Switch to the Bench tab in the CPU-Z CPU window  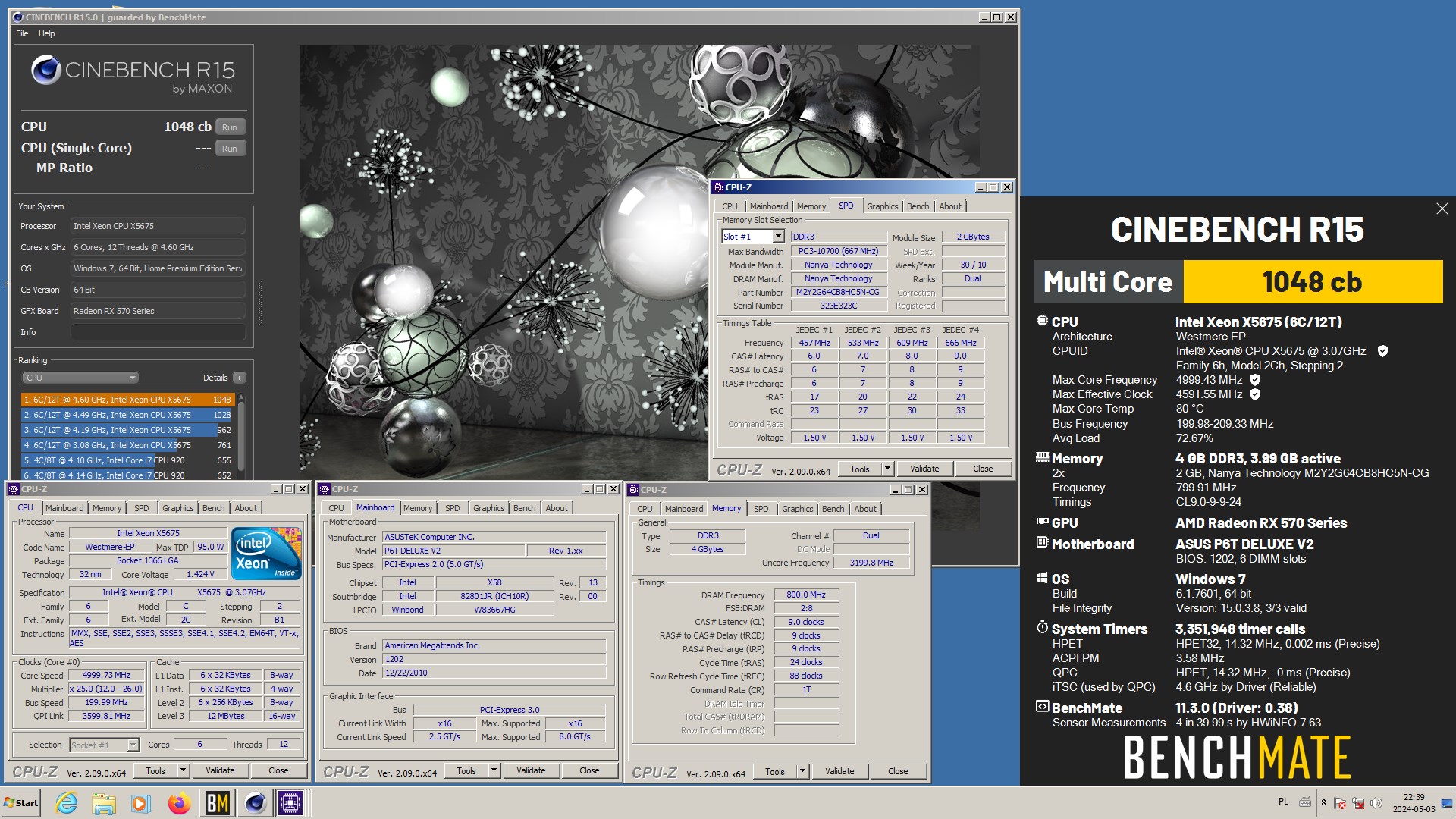click(x=213, y=508)
